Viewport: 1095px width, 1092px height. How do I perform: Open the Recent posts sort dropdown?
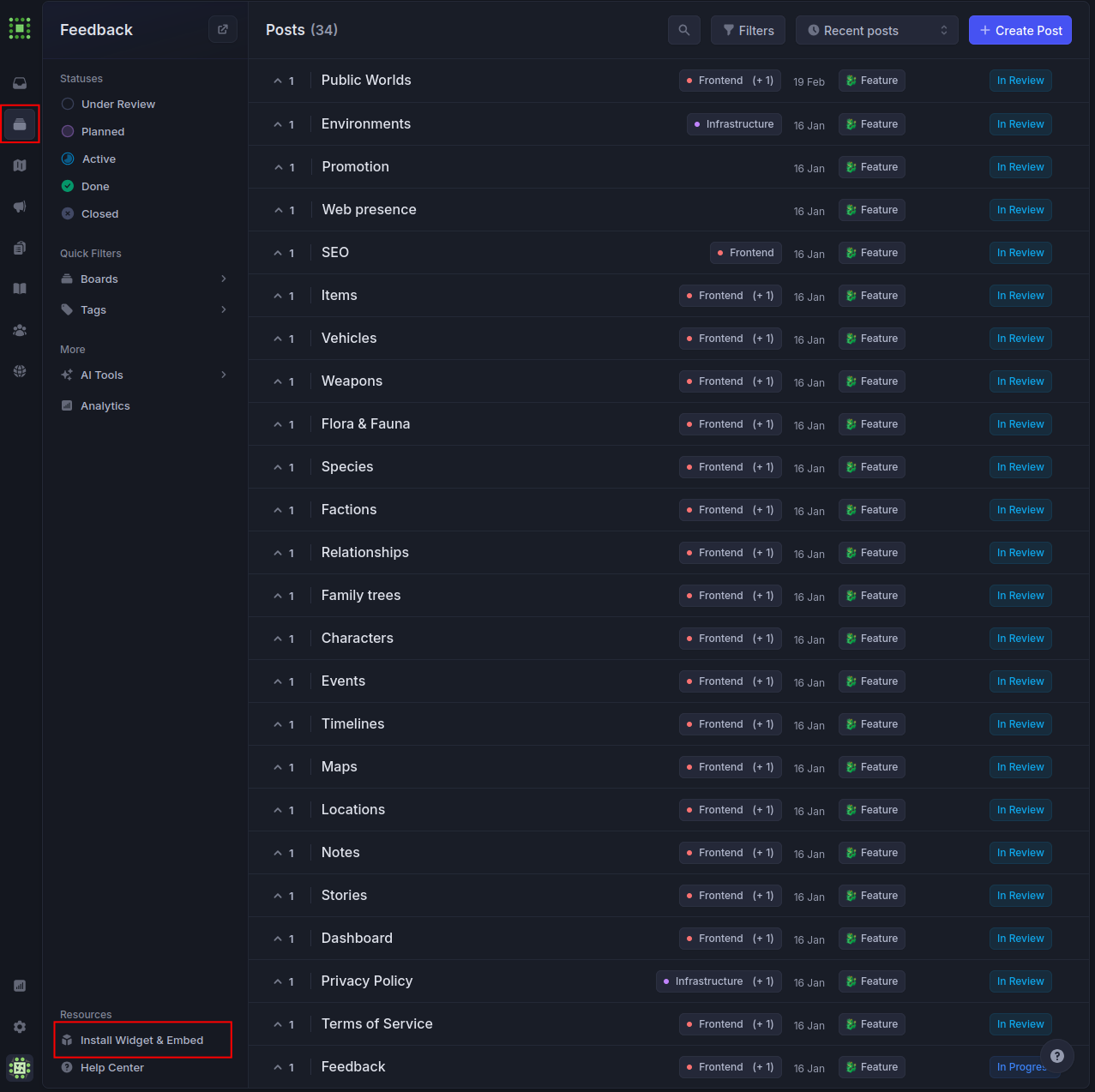pyautogui.click(x=877, y=30)
